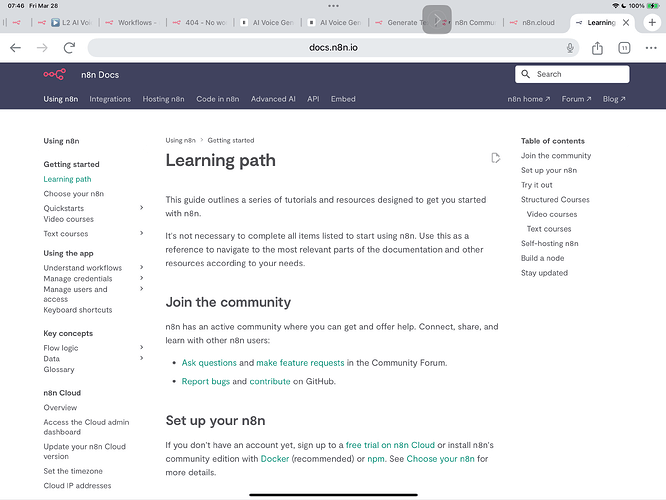
Task: Expand Understand workflows sidebar chevron
Action: tap(141, 267)
